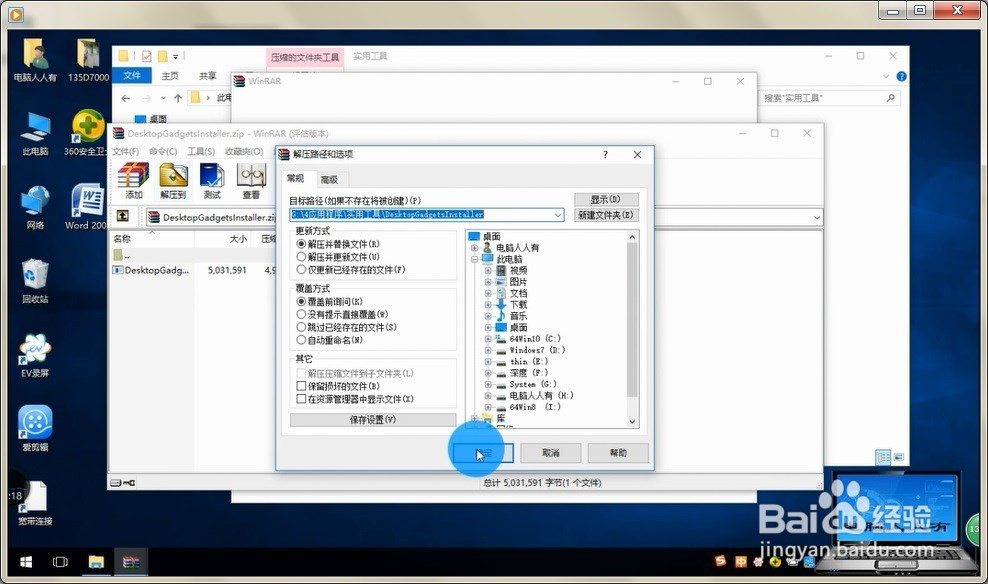Viewport: 988px width, 584px height.
Task: Open the 电脑人人有 folder on the desktop
Action: click(x=35, y=60)
